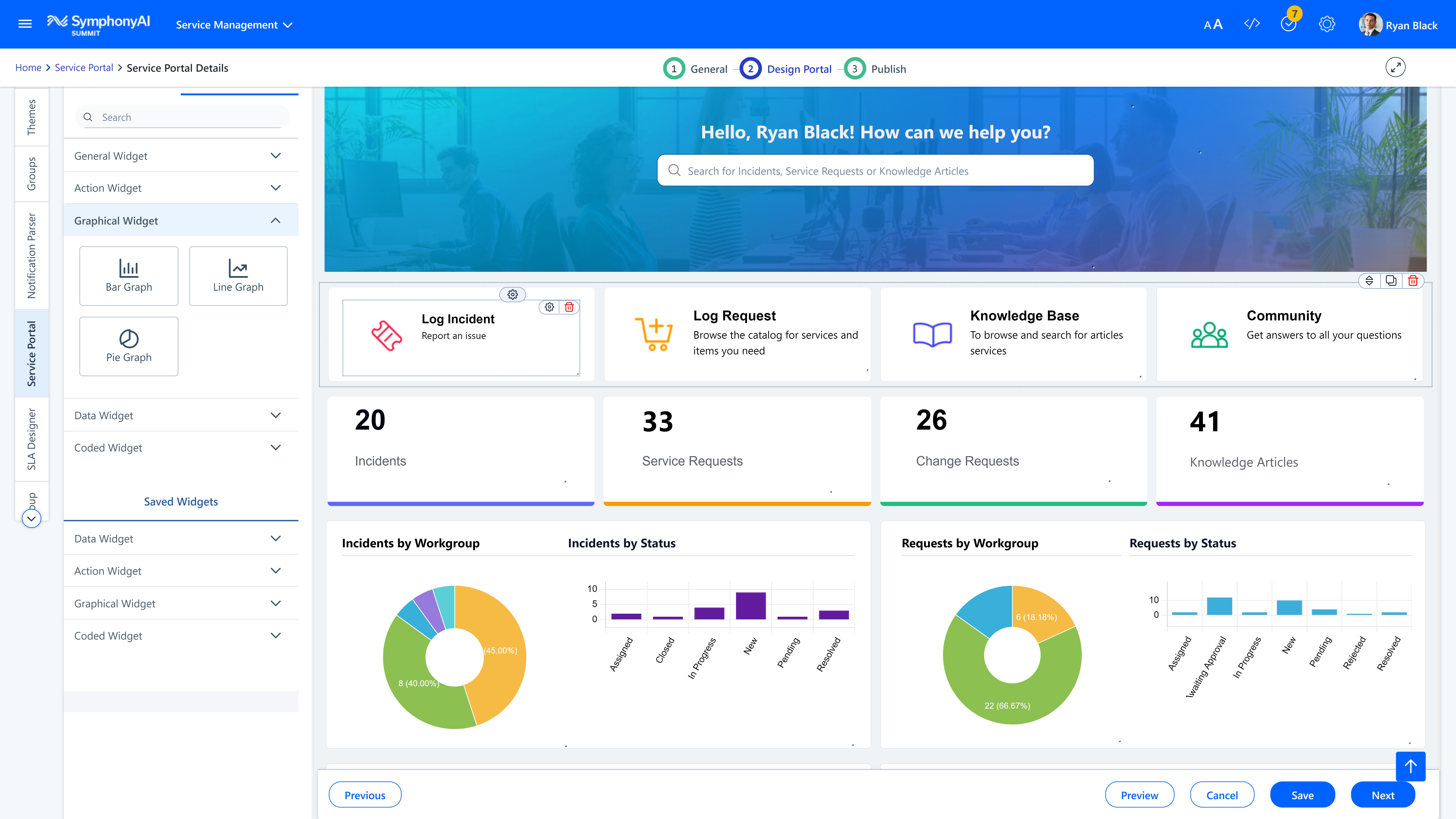Open Service Management module dropdown

click(234, 25)
